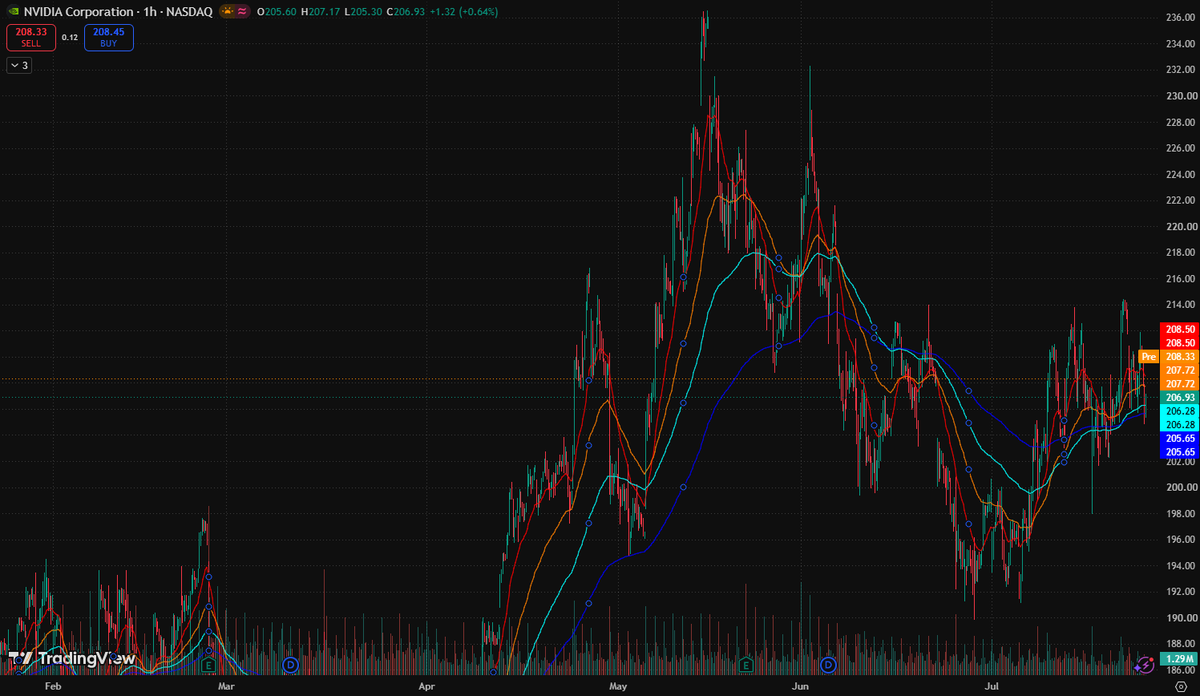1200x696 pixels.
Task: Click the blue 208.45 BUY button
Action: (109, 37)
